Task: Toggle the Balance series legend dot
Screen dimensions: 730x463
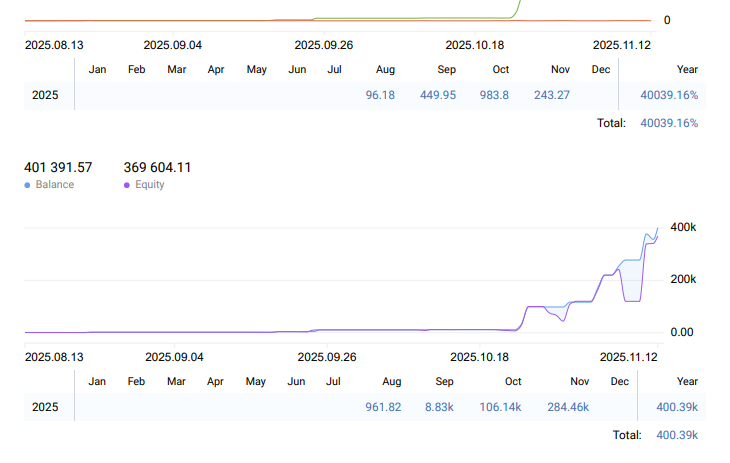Action: pyautogui.click(x=28, y=185)
